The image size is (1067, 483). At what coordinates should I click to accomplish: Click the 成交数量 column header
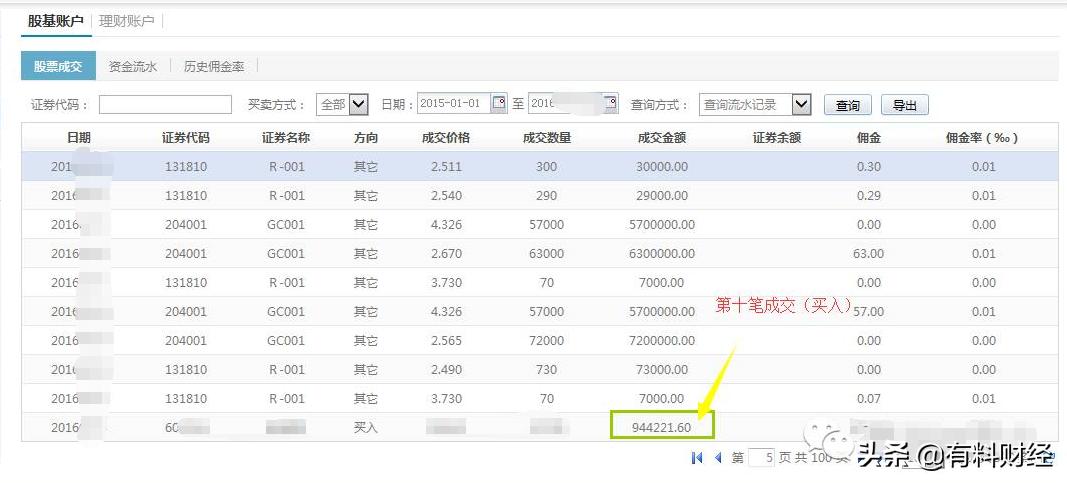[x=546, y=137]
